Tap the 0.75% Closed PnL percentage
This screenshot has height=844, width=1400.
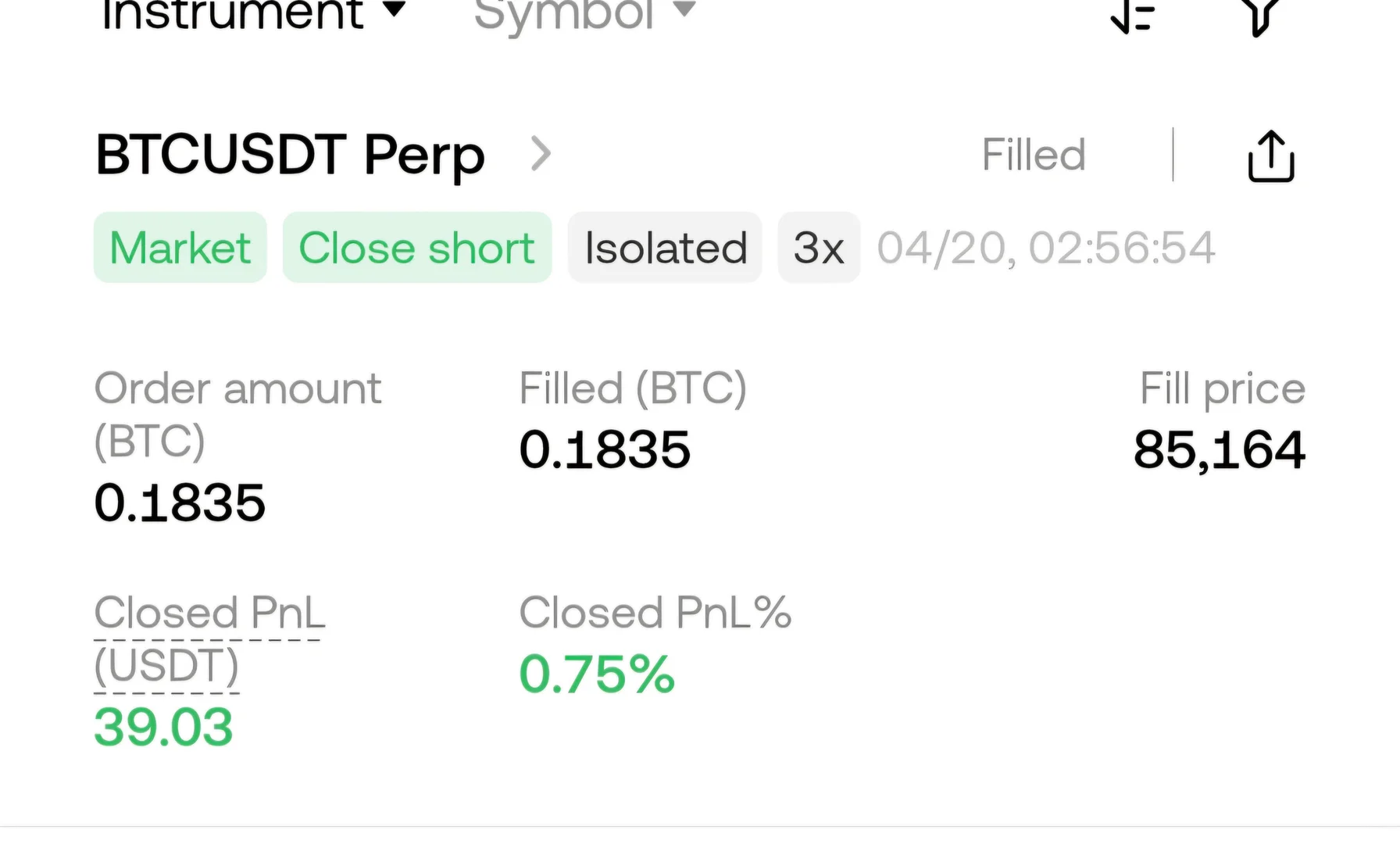pos(597,674)
